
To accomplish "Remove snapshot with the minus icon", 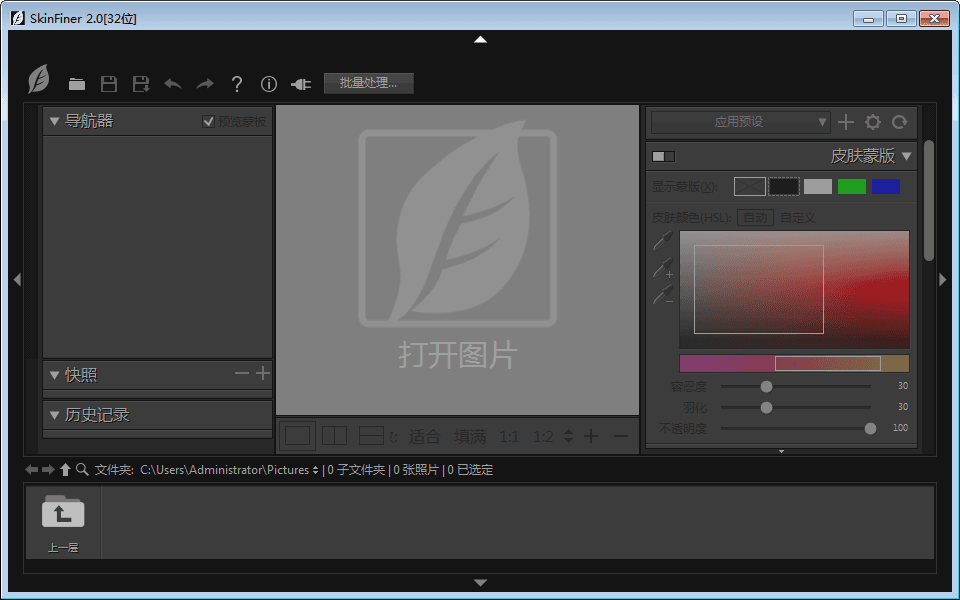I will coord(242,373).
